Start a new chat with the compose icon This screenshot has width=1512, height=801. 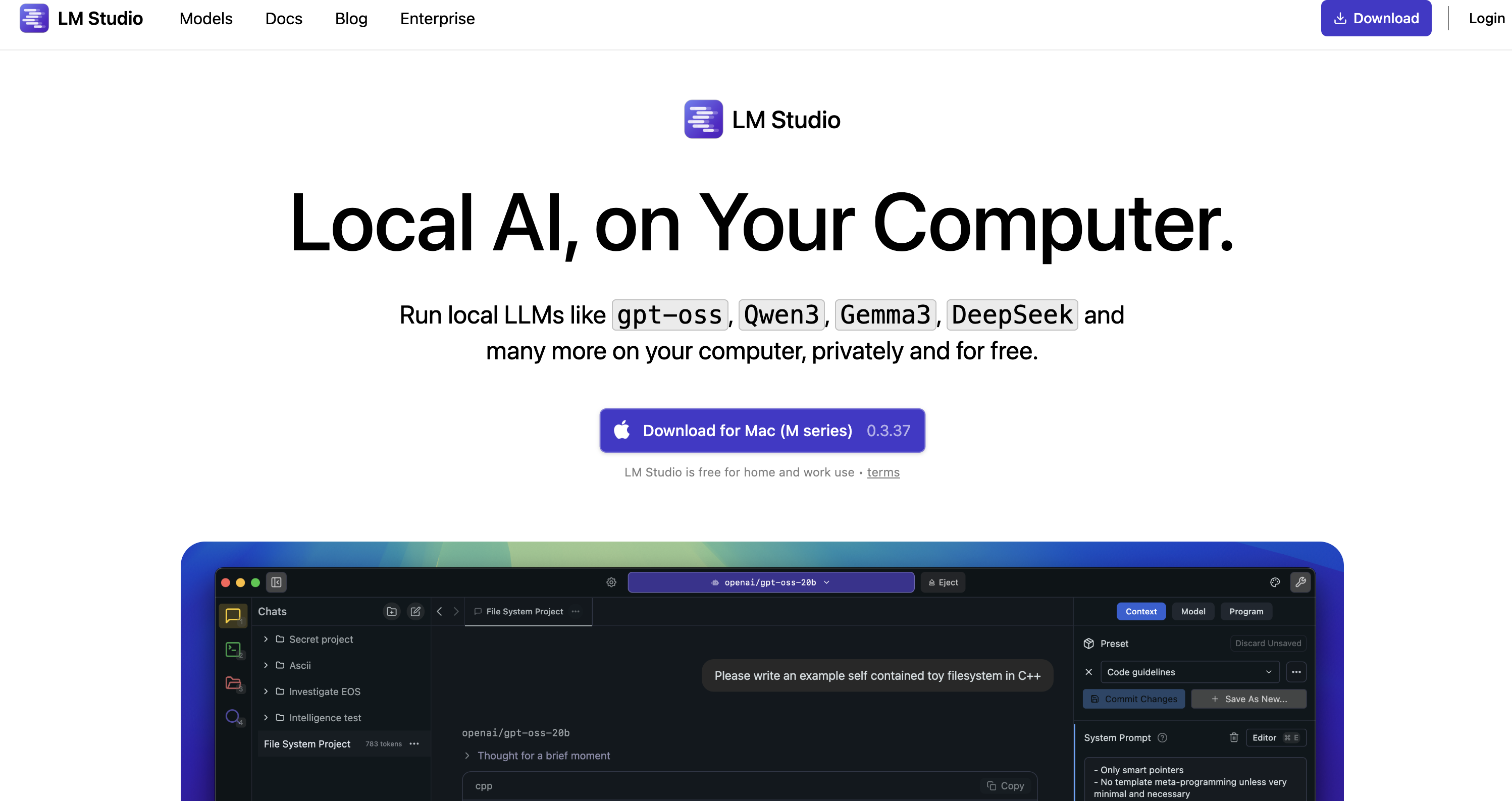pyautogui.click(x=415, y=611)
